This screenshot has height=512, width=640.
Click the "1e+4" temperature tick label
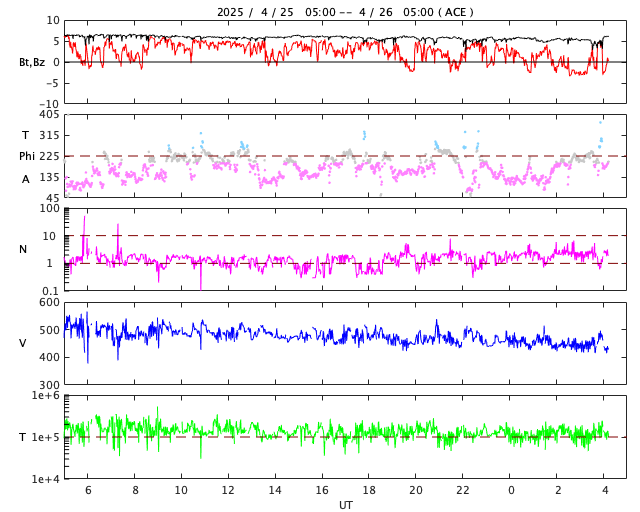[x=46, y=479]
